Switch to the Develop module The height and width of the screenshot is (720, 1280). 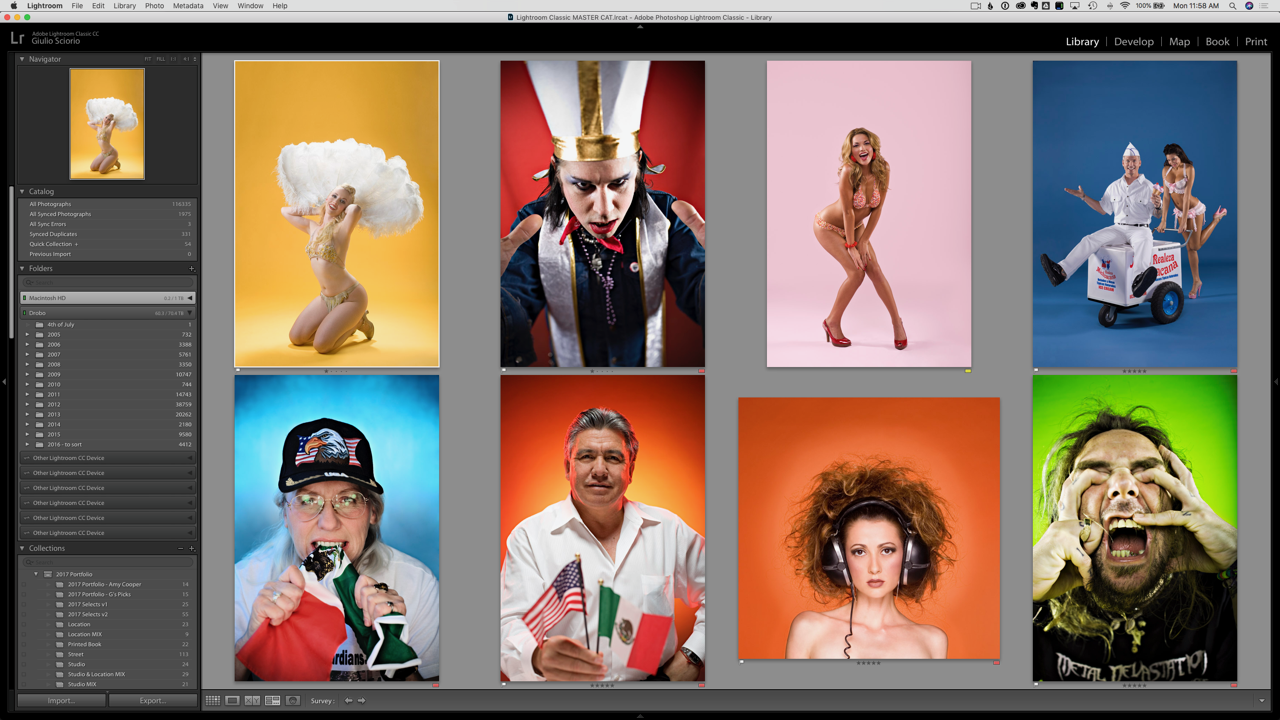click(1133, 42)
